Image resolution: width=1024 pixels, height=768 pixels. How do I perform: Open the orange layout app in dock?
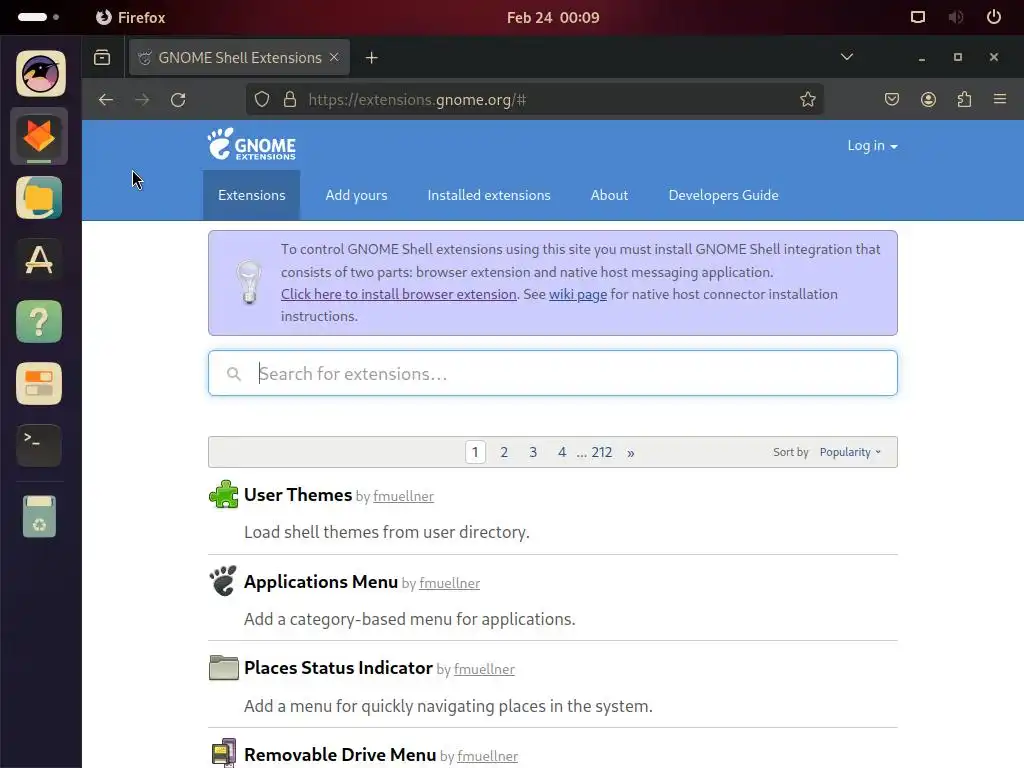[39, 383]
